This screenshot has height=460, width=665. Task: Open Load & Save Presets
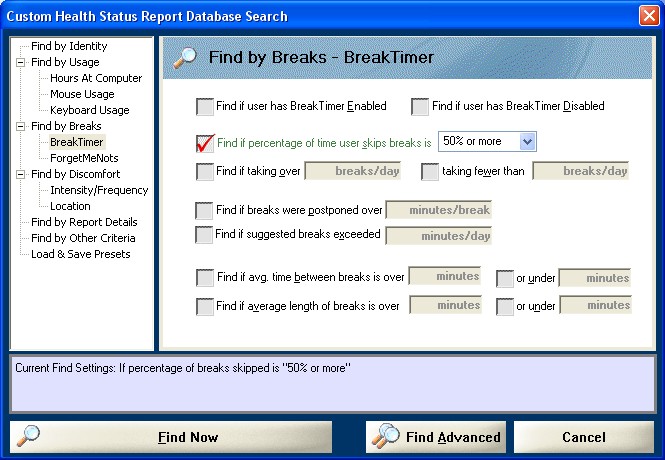(81, 254)
